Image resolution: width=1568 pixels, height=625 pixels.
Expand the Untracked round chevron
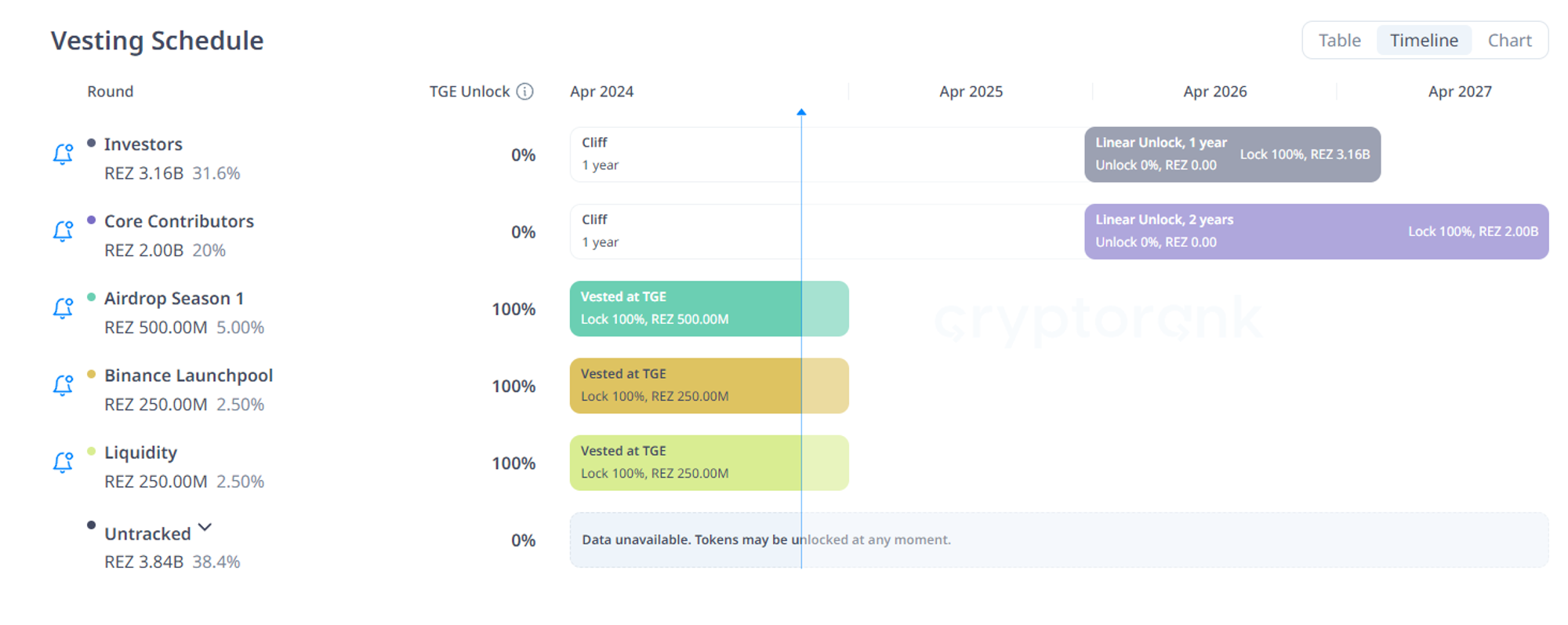(205, 528)
